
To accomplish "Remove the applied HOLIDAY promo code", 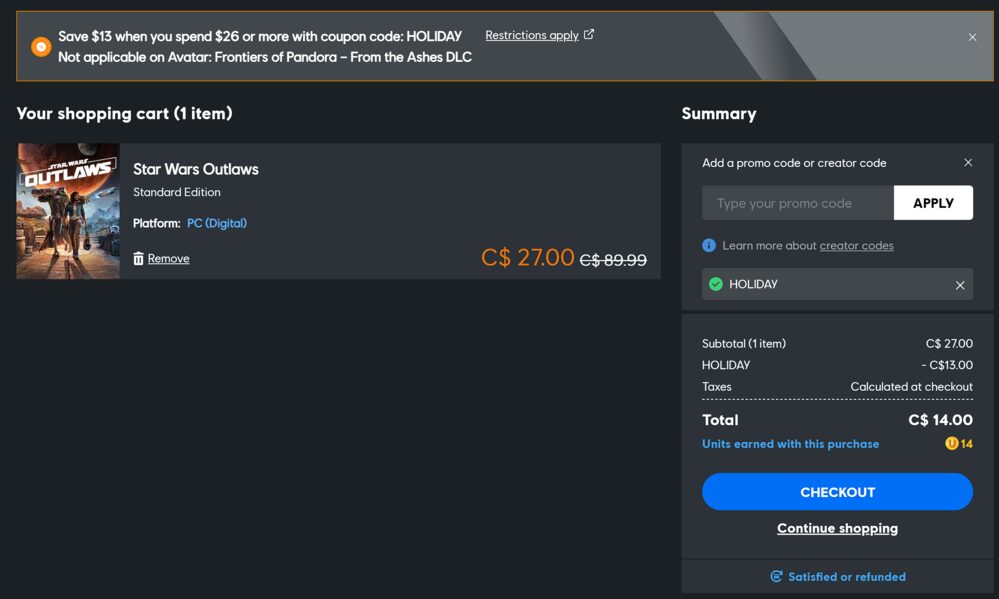I will pos(960,285).
